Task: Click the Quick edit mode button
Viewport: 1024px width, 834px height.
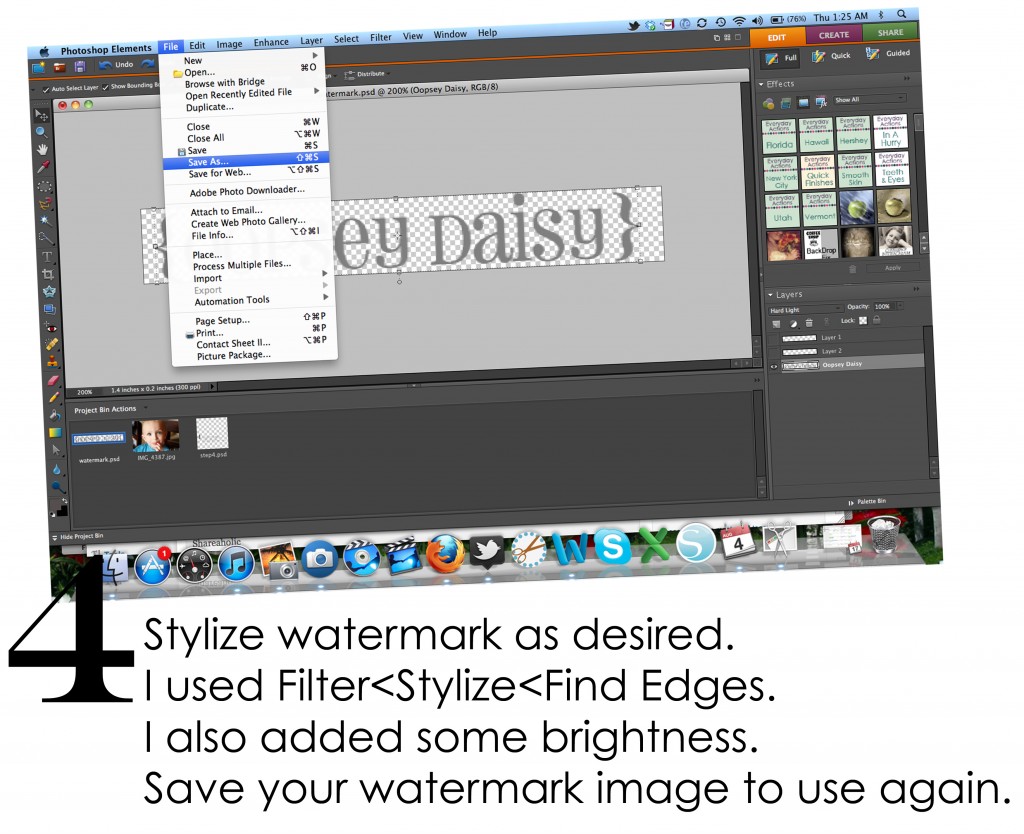Action: click(x=831, y=56)
